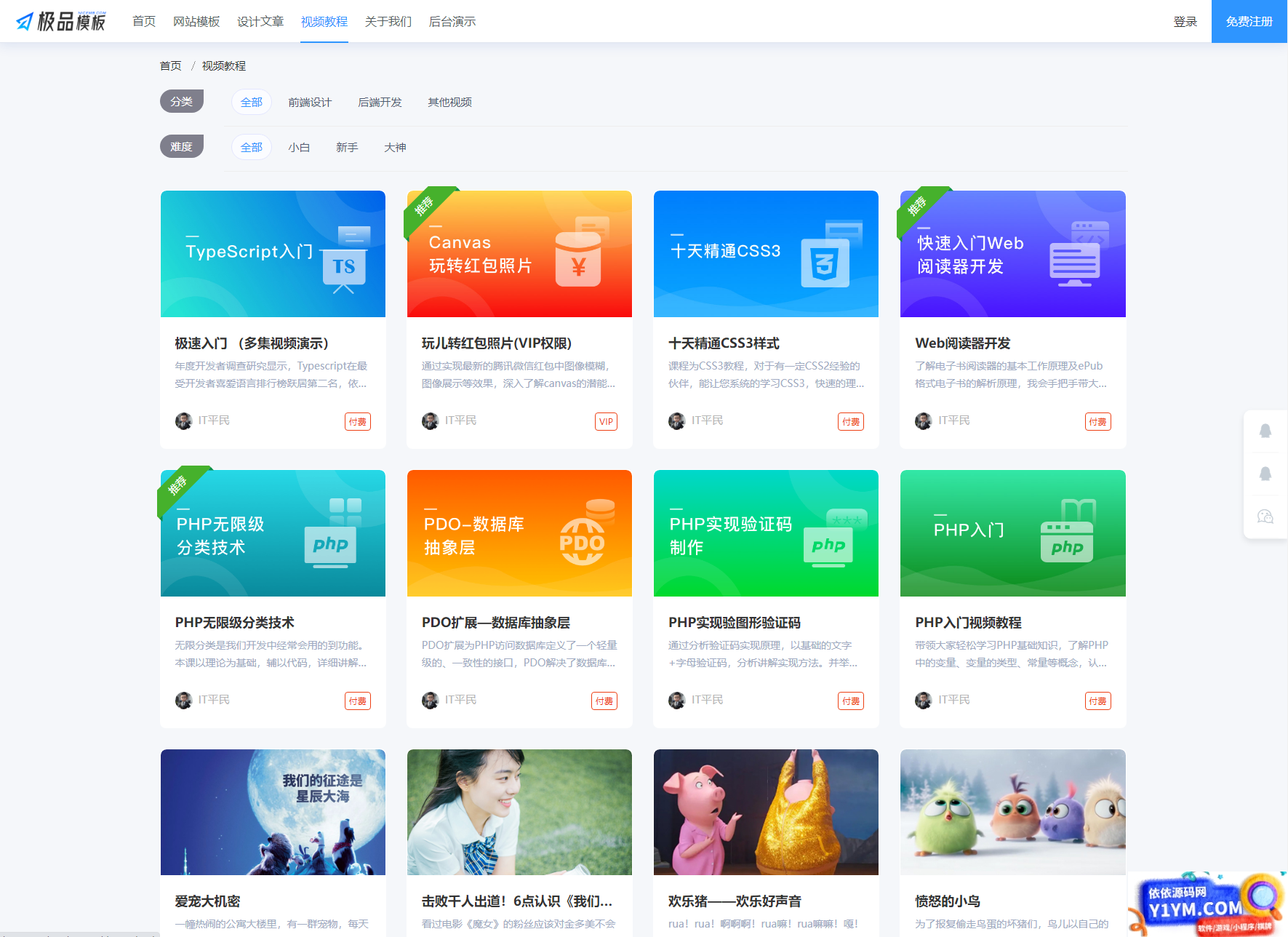Click author avatar on PHP无限级分类技术 card
This screenshot has width=1288, height=937.
[183, 701]
